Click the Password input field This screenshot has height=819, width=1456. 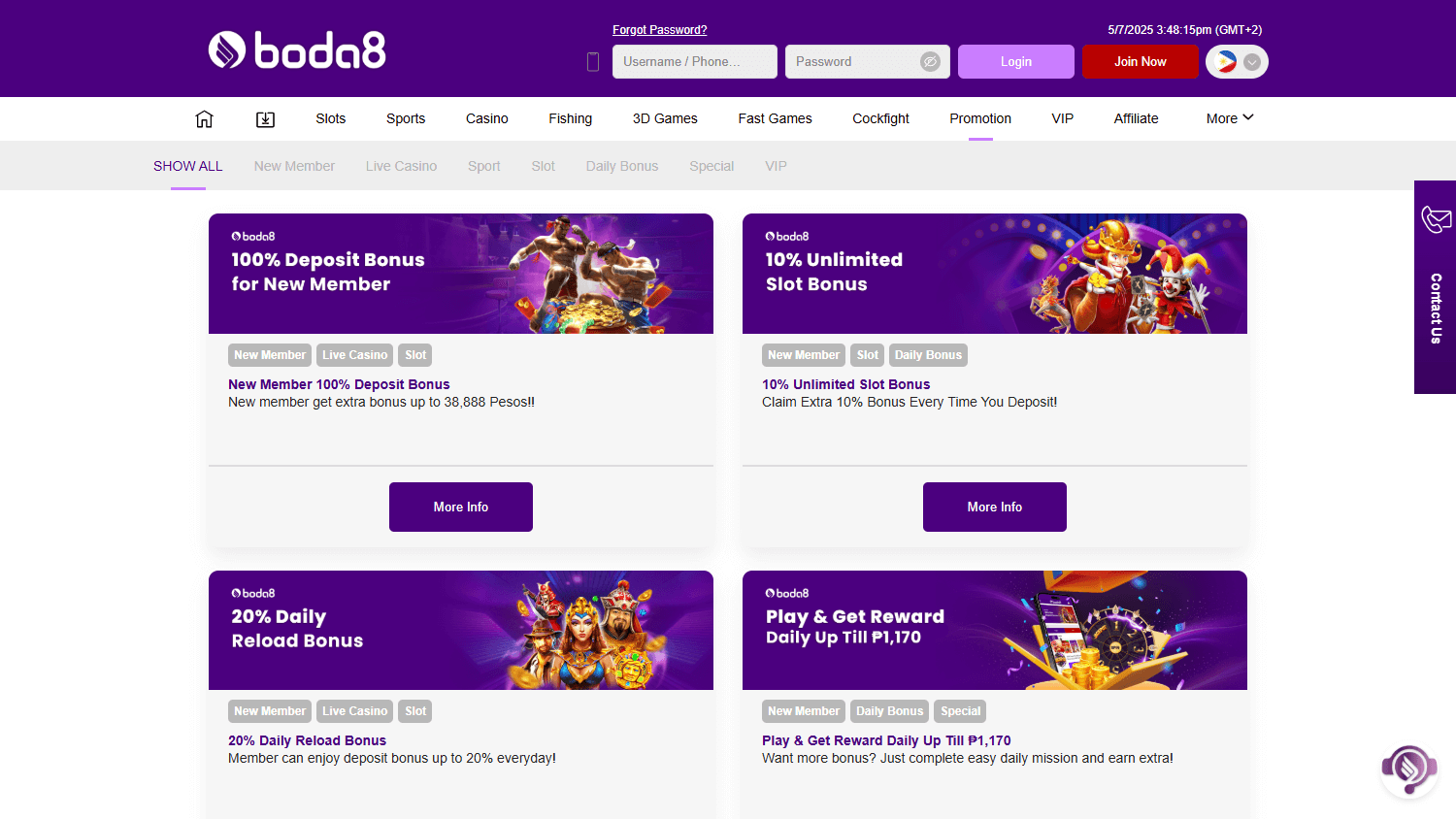[x=867, y=61]
